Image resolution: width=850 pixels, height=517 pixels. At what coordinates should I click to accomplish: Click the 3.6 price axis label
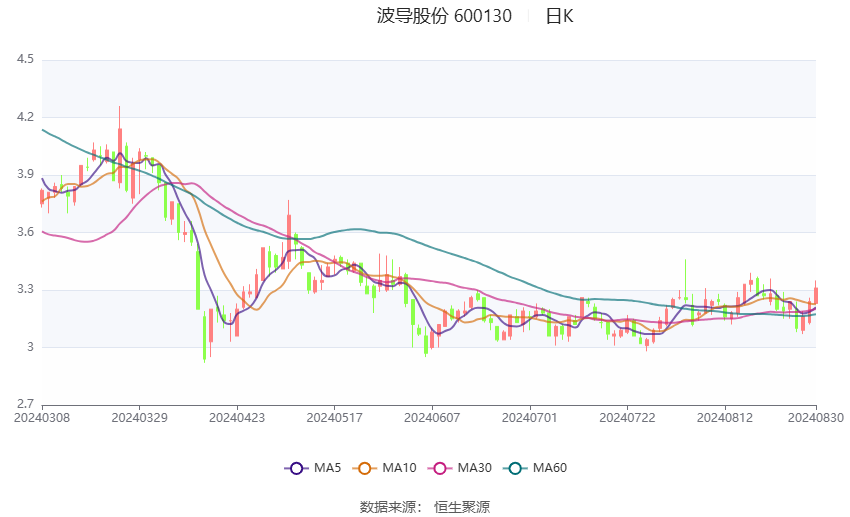tap(25, 232)
